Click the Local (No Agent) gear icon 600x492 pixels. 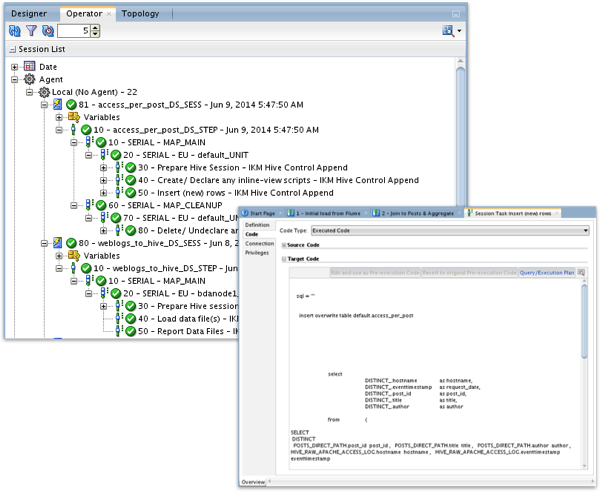tap(44, 92)
